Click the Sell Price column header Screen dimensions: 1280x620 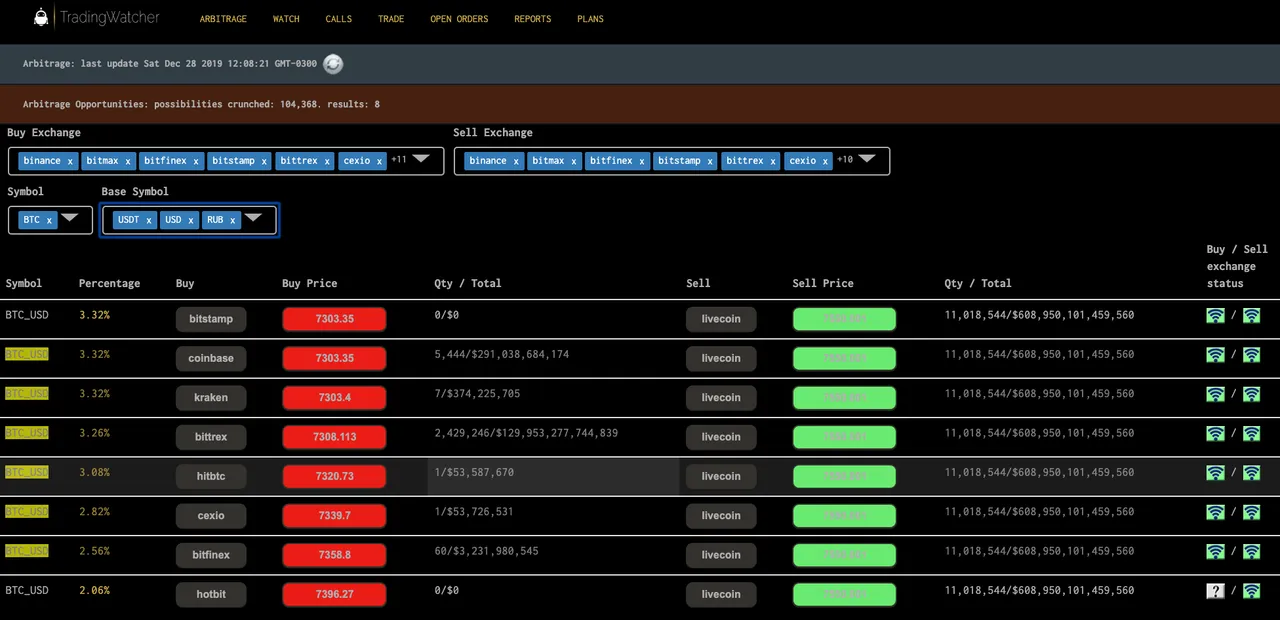point(823,283)
